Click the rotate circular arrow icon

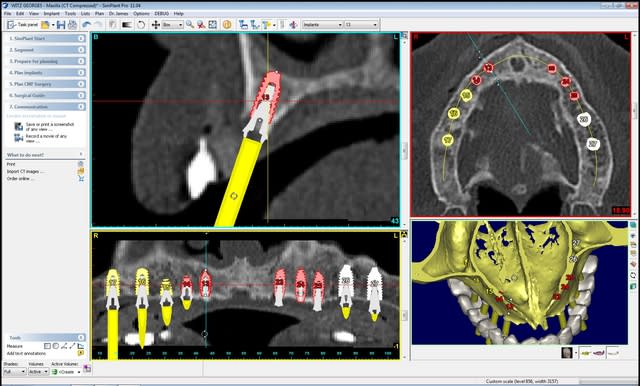click(x=141, y=25)
